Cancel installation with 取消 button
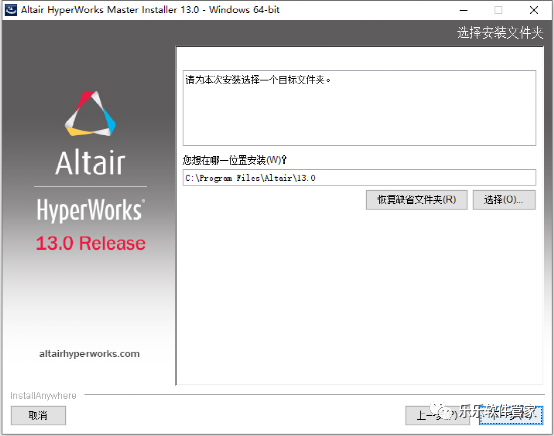Viewport: 554px width, 436px height. [x=38, y=416]
